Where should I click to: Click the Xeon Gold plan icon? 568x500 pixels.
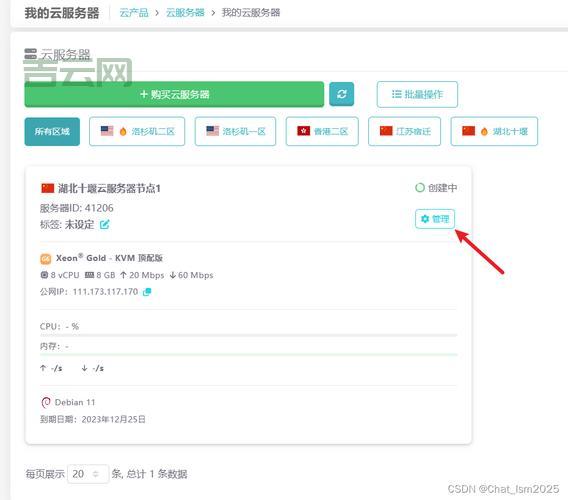coord(46,259)
